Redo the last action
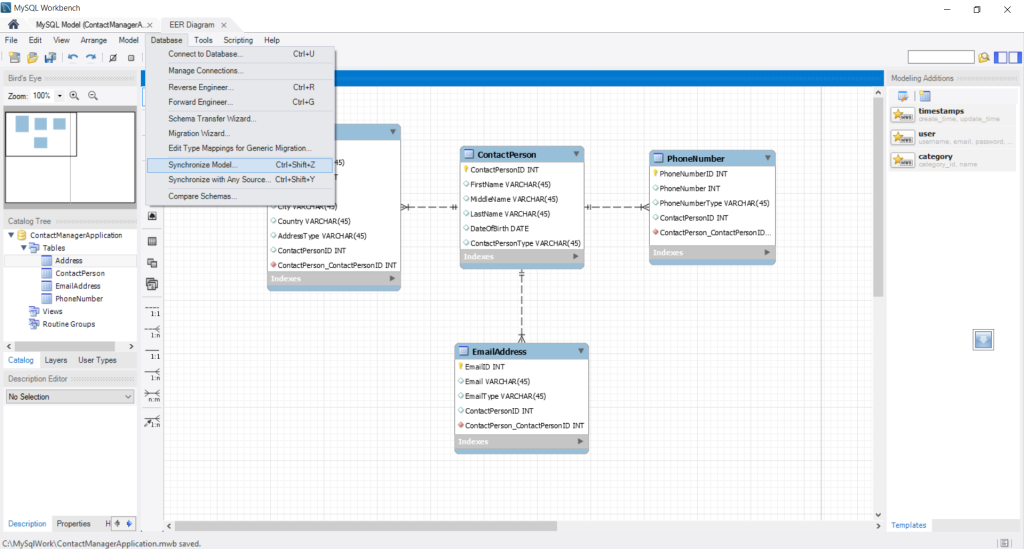The width and height of the screenshot is (1024, 549). coord(91,57)
